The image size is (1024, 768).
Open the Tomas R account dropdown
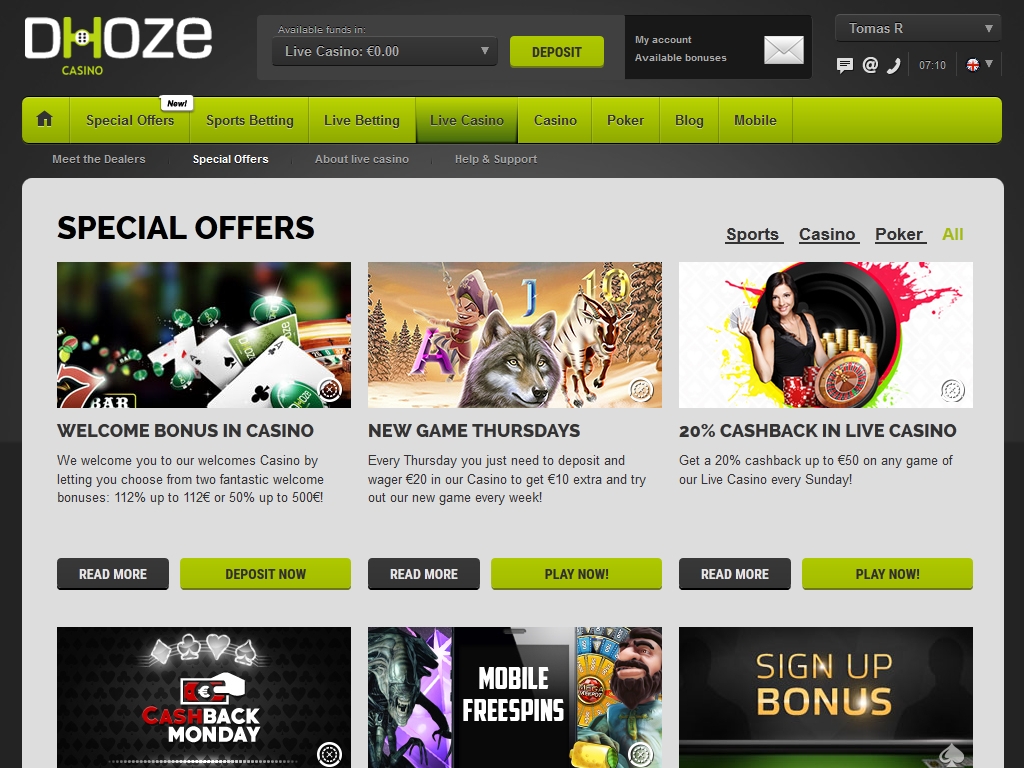tap(918, 29)
